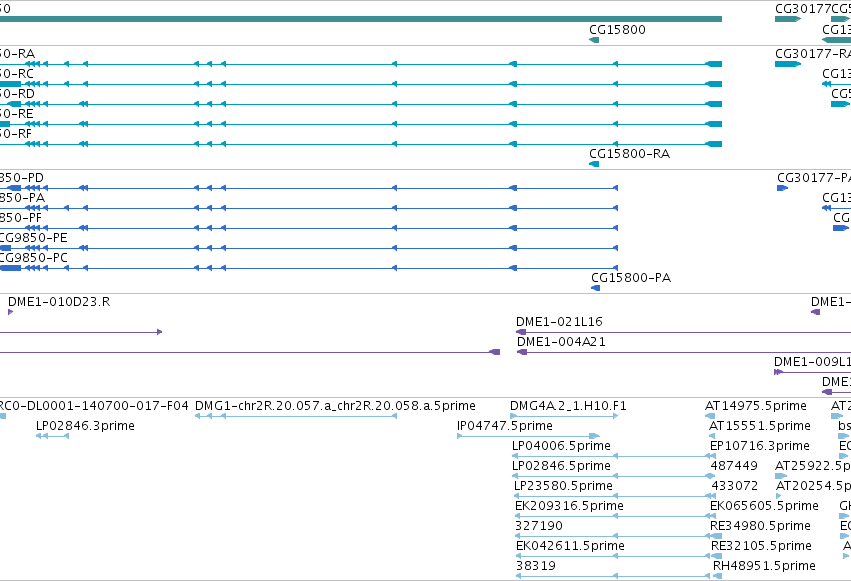Click the 487449 feature label
This screenshot has width=851, height=581.
[x=734, y=466]
